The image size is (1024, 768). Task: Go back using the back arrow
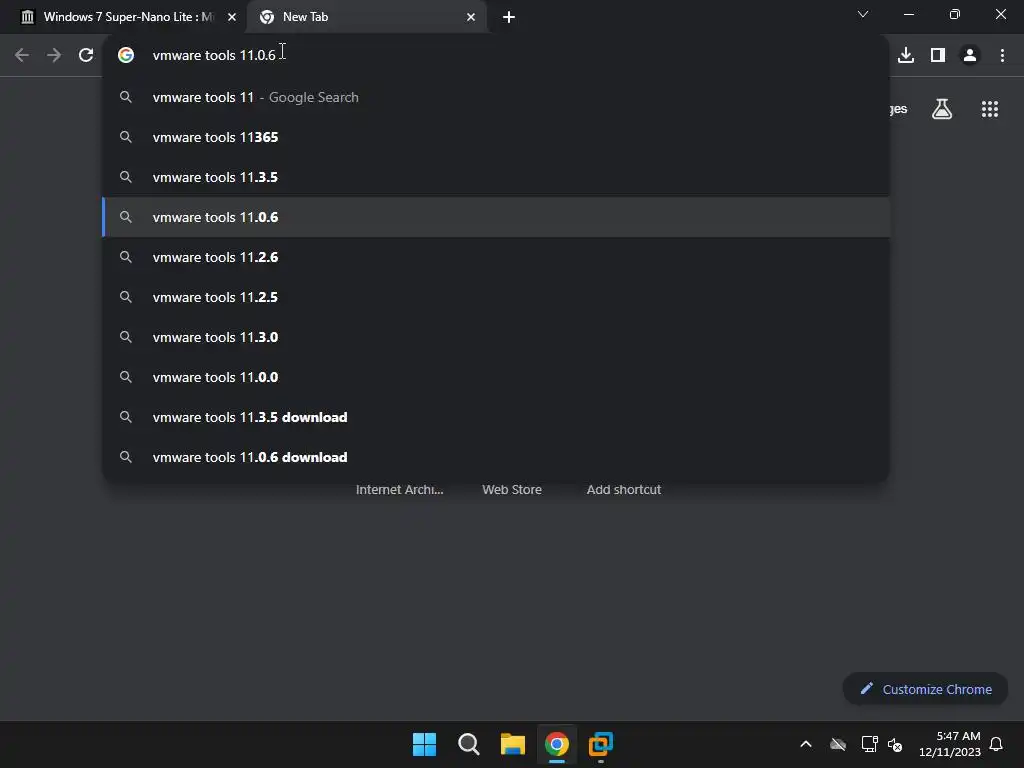click(x=22, y=55)
